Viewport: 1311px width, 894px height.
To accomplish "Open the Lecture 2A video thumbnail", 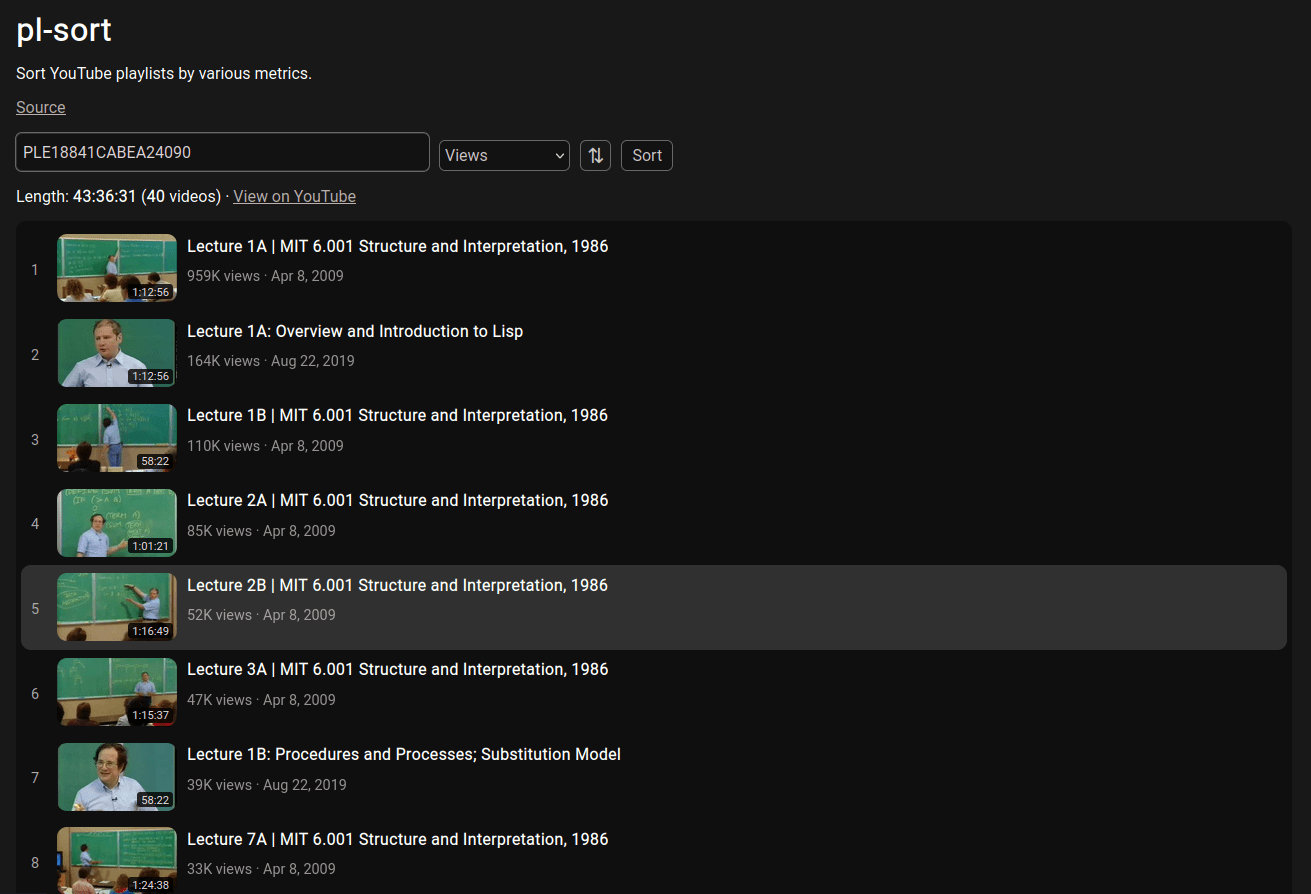I will (117, 523).
